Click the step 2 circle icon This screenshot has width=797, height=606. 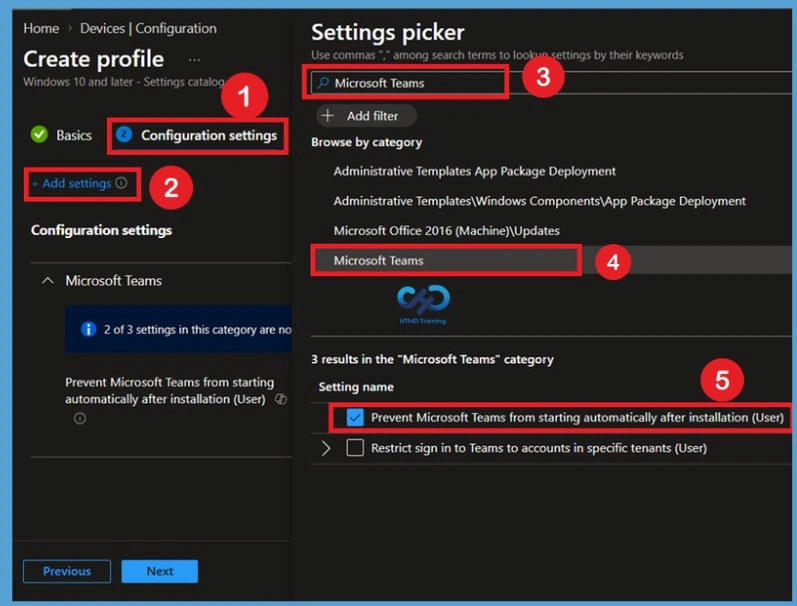click(124, 134)
